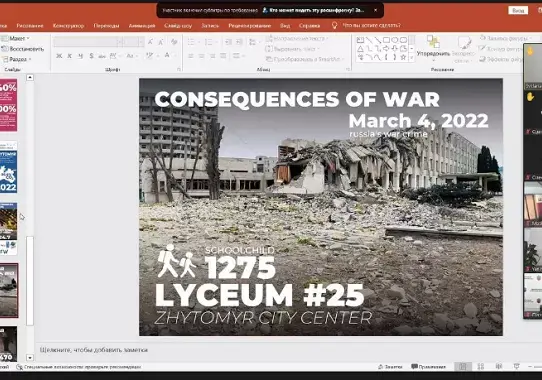Start slideshow from status bar icon
This screenshot has width=542, height=380.
click(516, 367)
